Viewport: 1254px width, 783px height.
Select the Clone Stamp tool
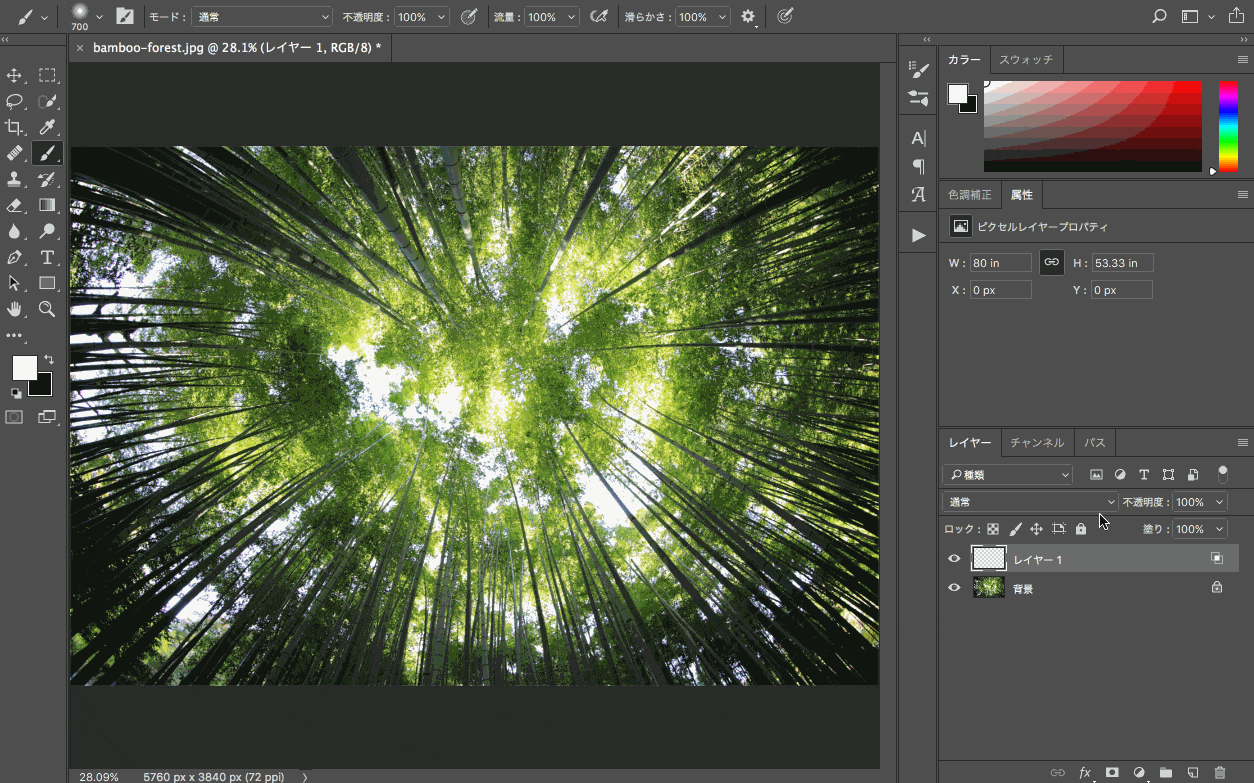(x=15, y=179)
